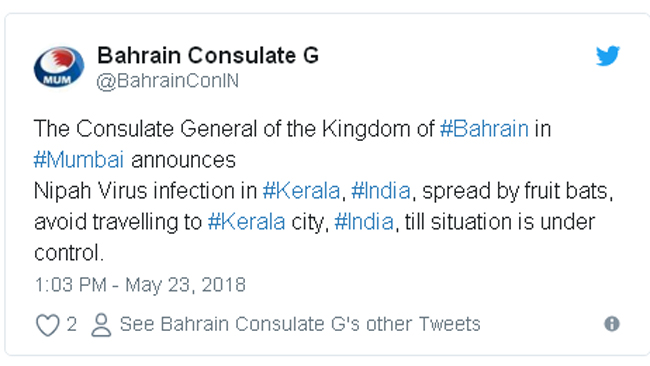Open the #Mumbai hashtag
Screen dimensions: 650x366
point(79,160)
